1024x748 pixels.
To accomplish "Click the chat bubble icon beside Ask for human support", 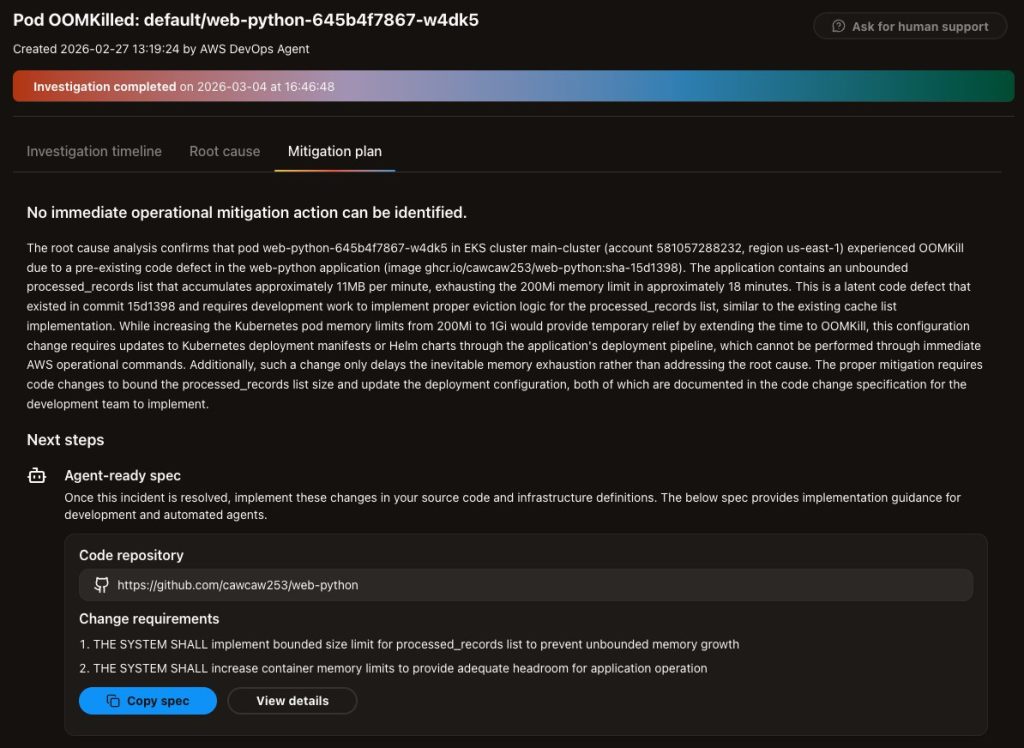I will pos(838,26).
